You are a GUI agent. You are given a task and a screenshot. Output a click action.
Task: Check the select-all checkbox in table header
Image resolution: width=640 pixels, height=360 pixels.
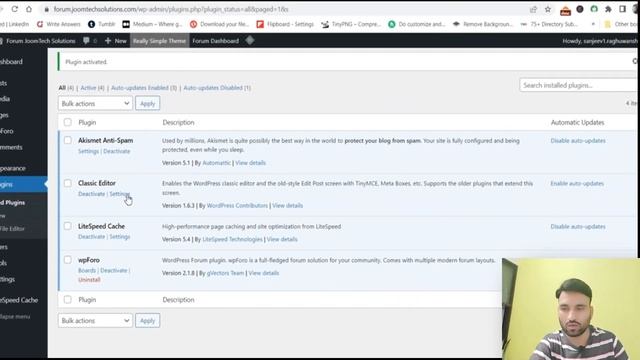coord(68,122)
